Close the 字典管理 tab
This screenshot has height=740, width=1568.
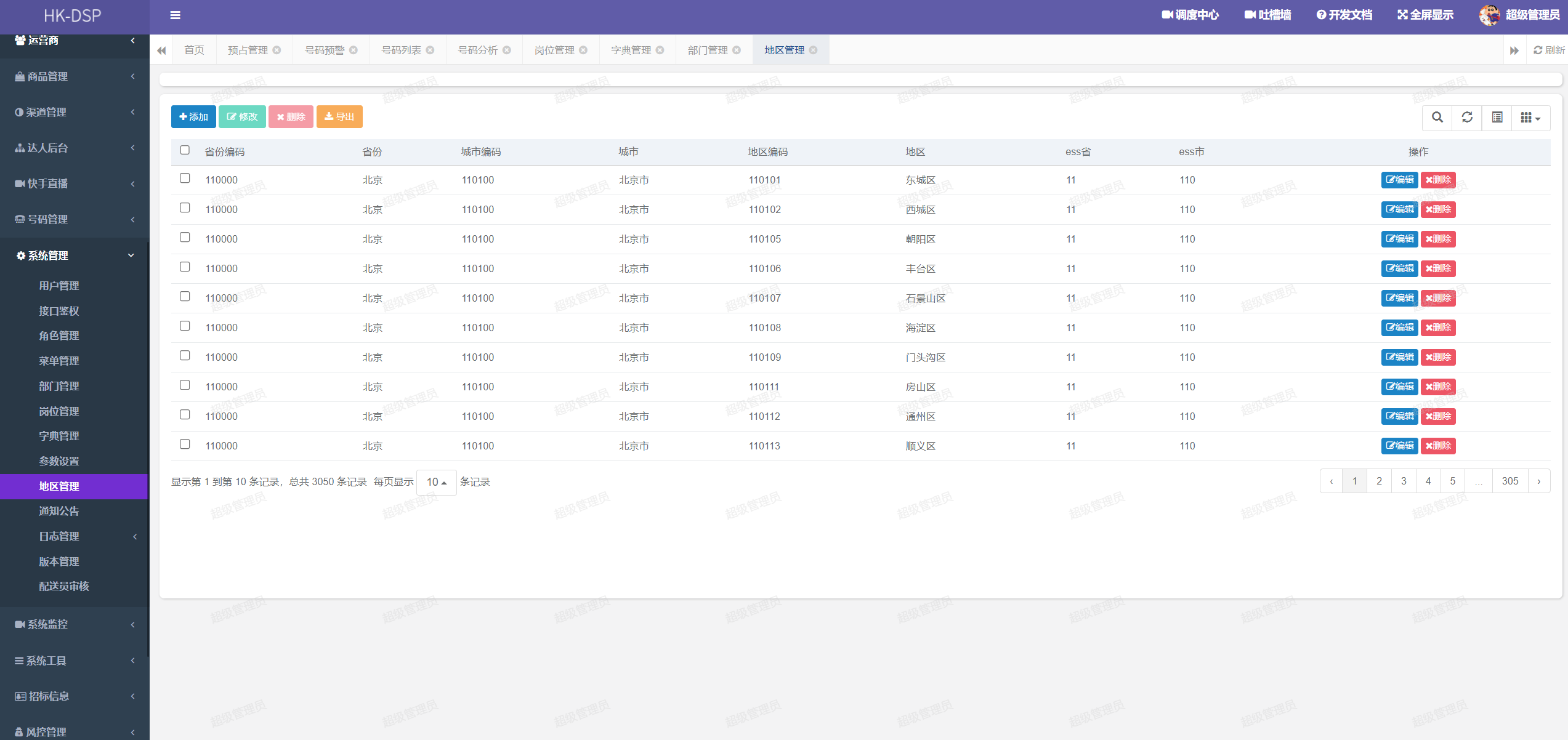coord(660,50)
